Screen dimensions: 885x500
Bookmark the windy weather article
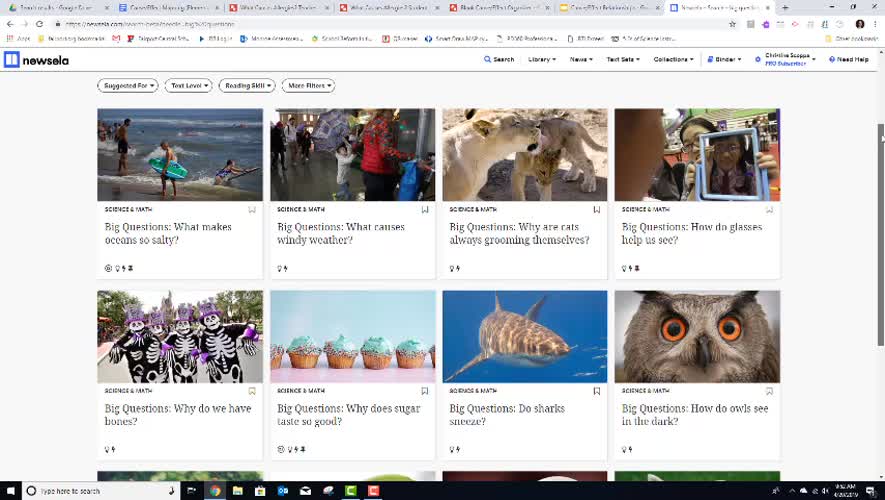tap(425, 210)
